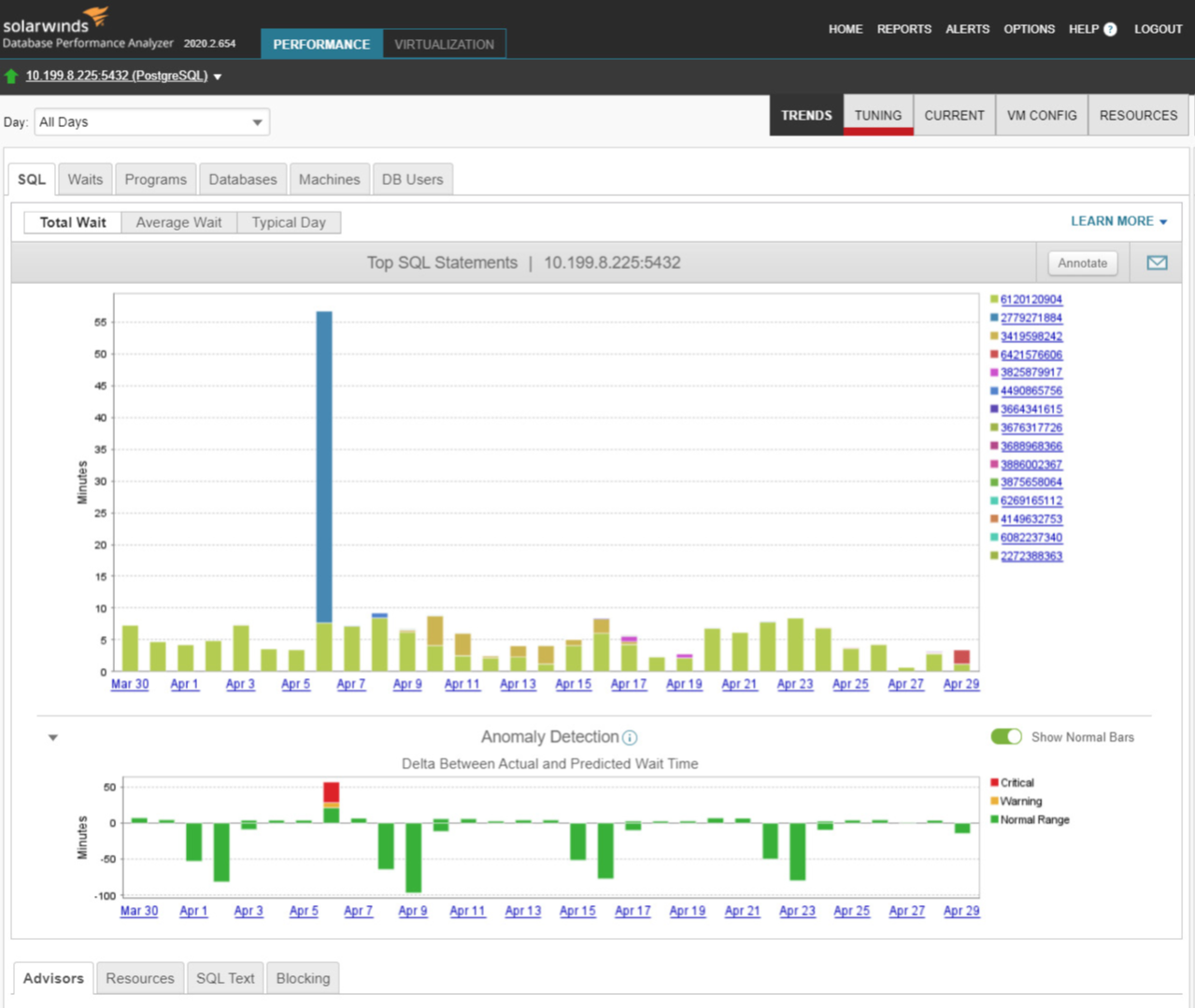The width and height of the screenshot is (1195, 1008).
Task: Open the VM CONFIG tab
Action: tap(1042, 115)
